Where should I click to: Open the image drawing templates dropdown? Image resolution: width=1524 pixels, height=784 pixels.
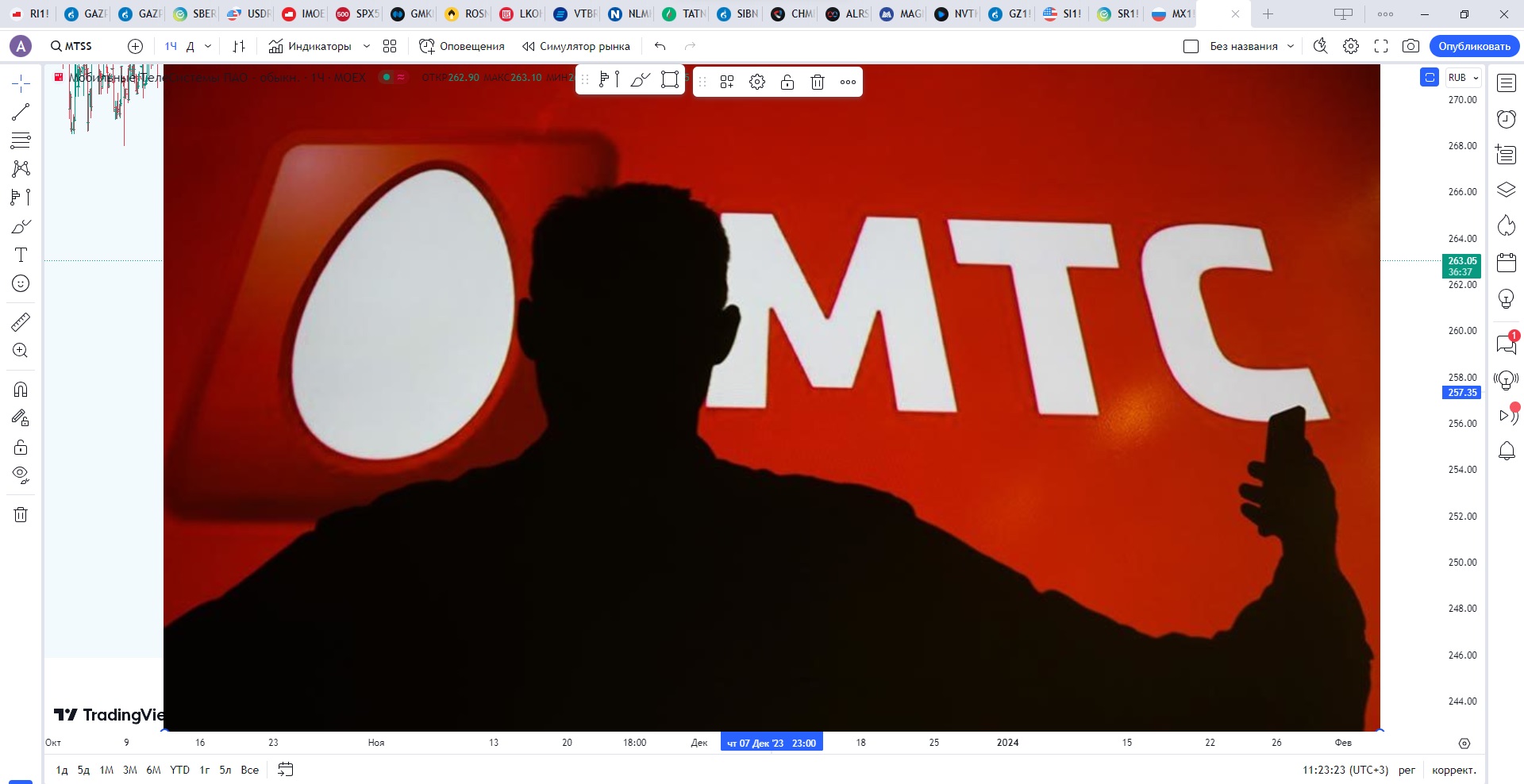tap(727, 82)
